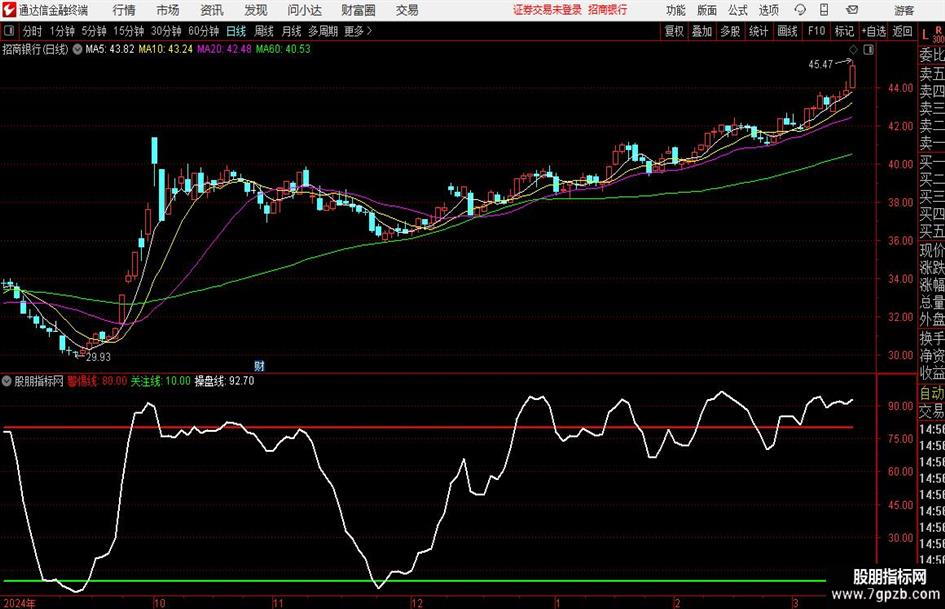Open the 市场 menu
This screenshot has width=945, height=609.
coord(168,10)
